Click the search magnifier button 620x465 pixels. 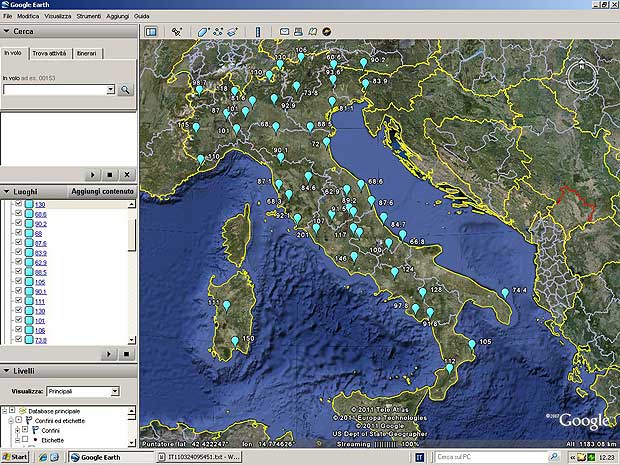126,90
